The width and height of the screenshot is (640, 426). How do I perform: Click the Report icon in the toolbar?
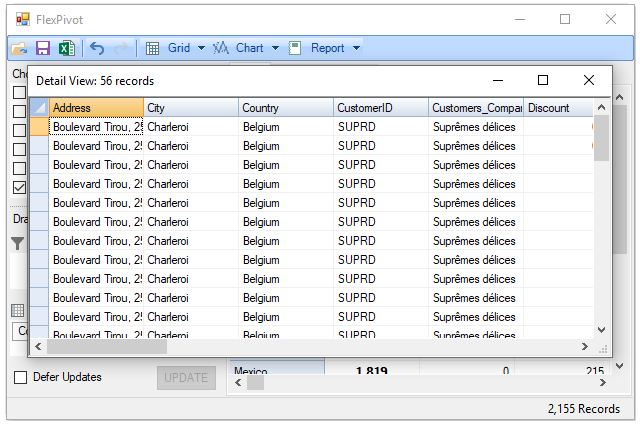(295, 48)
